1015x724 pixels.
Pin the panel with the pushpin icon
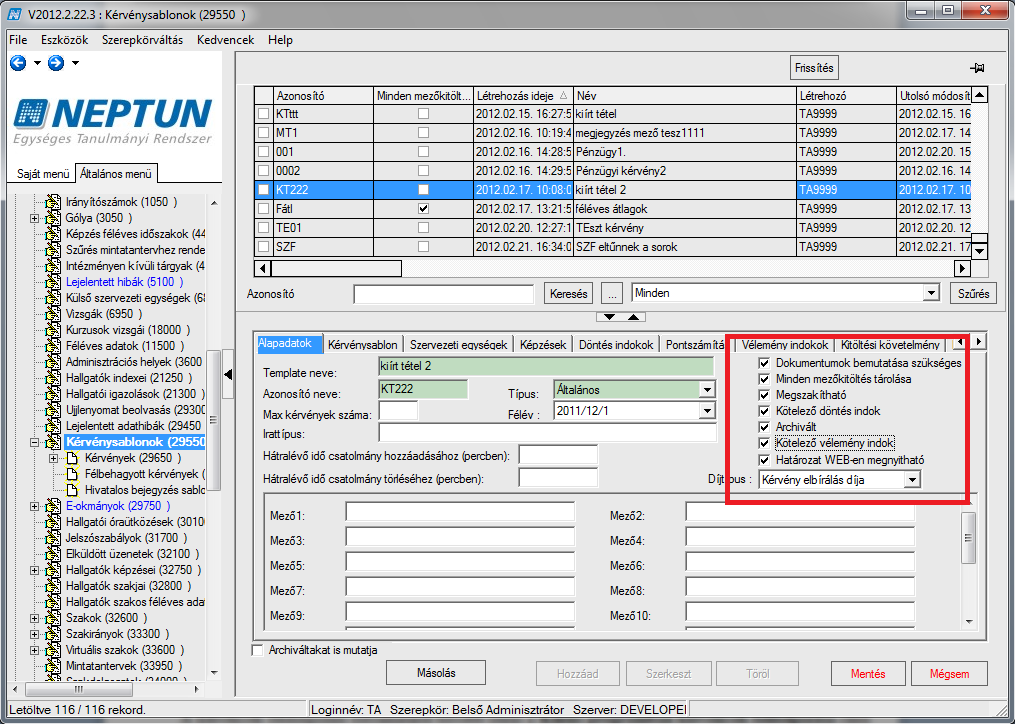coord(977,68)
